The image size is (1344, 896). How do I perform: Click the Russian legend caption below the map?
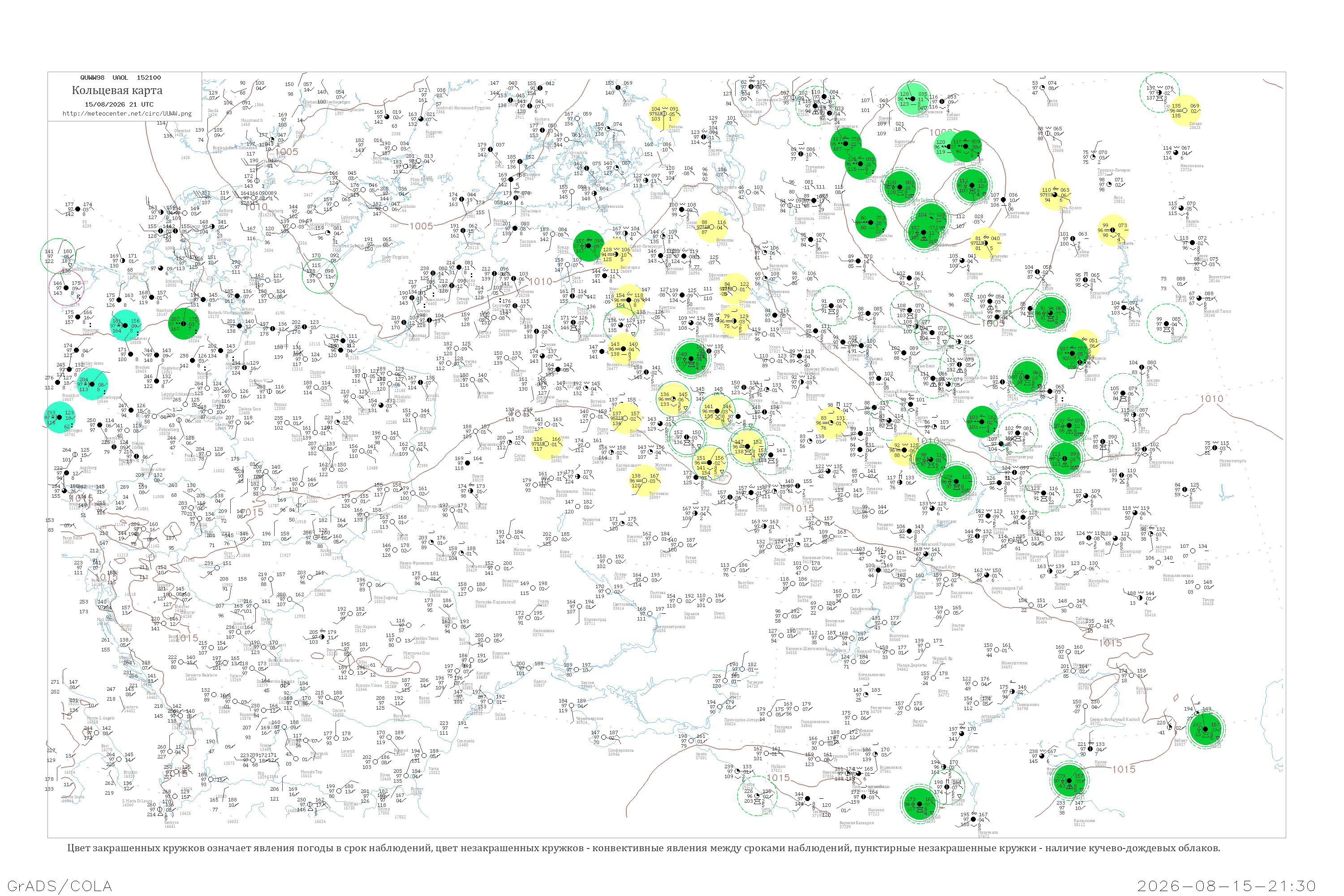643,848
